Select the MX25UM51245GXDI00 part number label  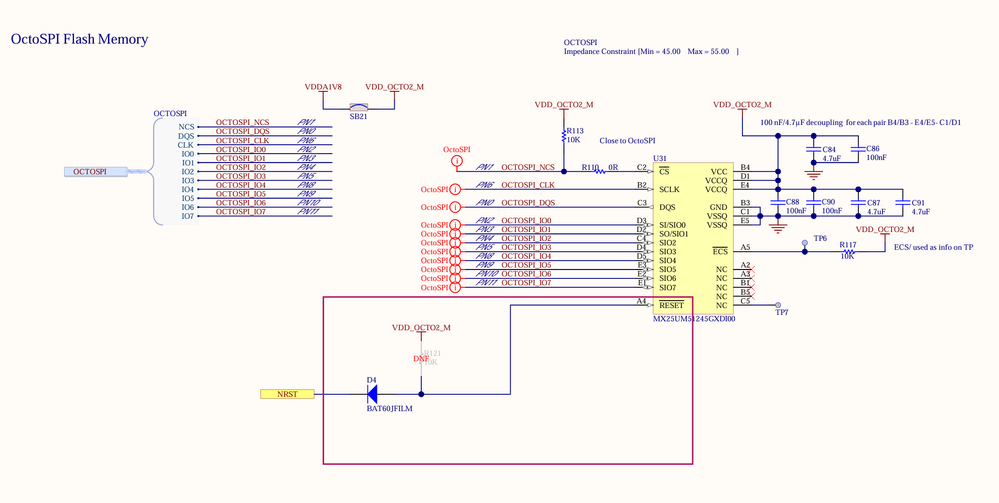pos(694,319)
